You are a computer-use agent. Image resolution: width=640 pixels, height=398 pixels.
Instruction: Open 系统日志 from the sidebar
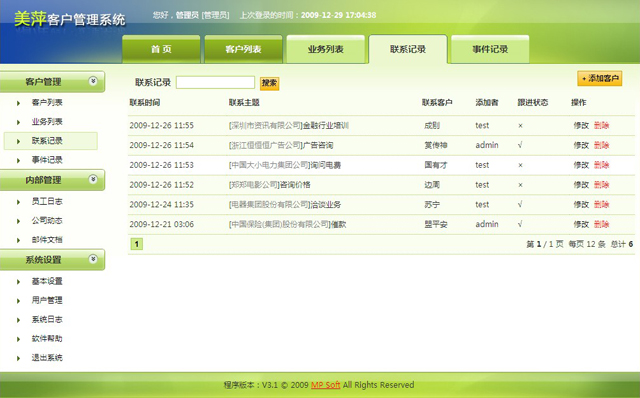point(47,320)
